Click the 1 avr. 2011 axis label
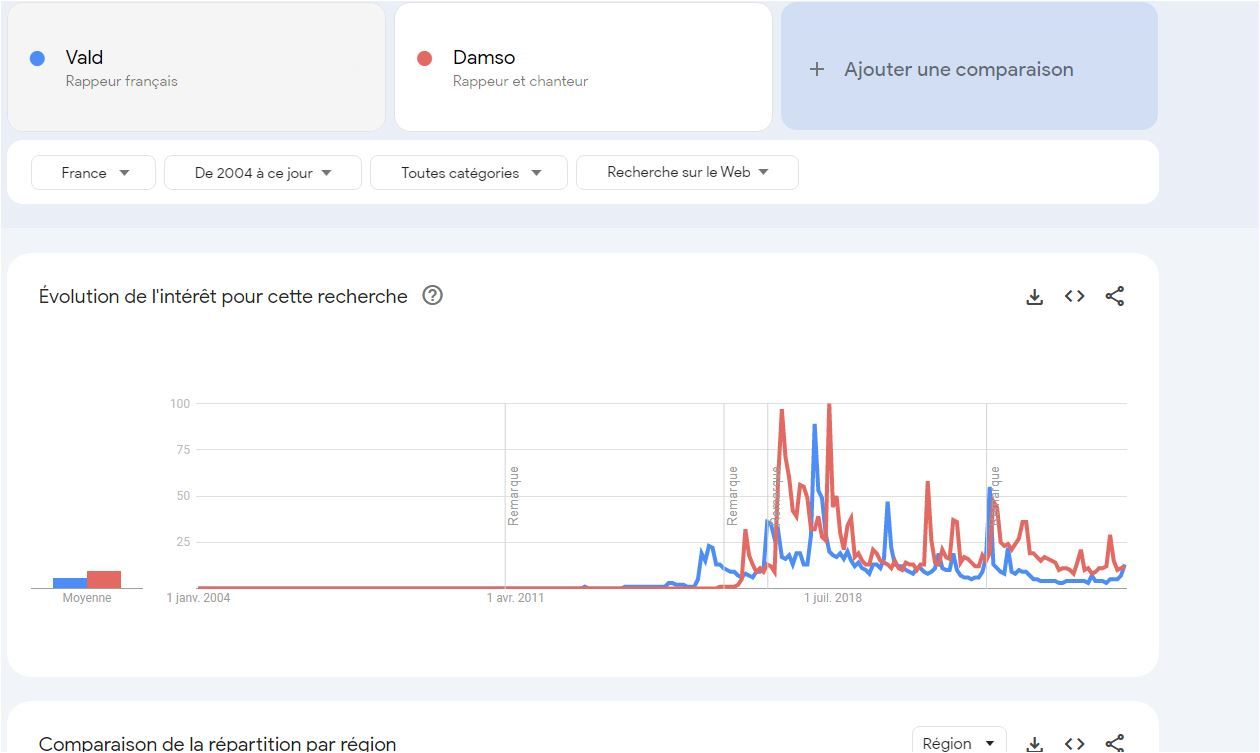The image size is (1260, 753). [x=515, y=598]
